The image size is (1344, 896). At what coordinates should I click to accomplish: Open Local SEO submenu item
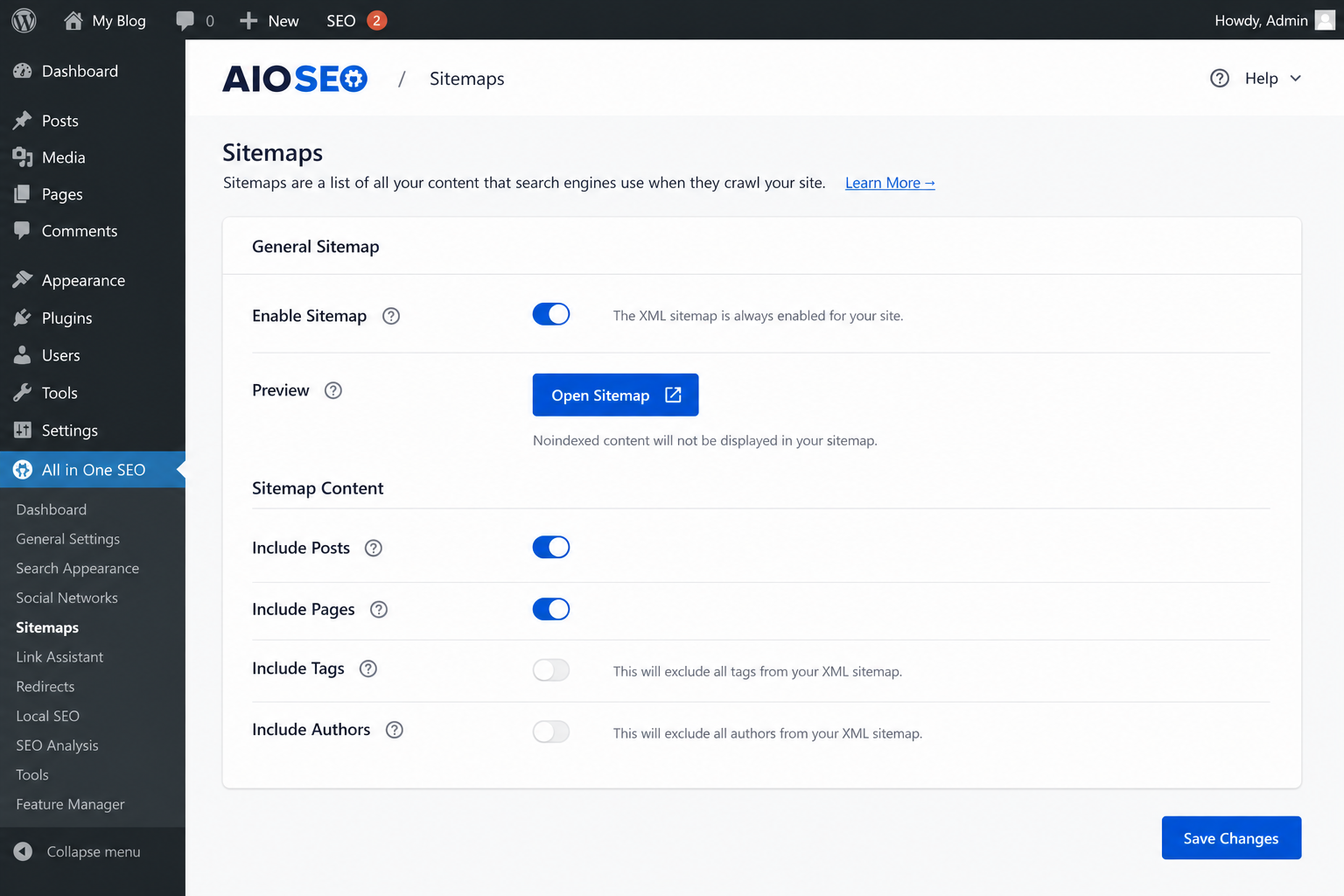[x=47, y=716]
